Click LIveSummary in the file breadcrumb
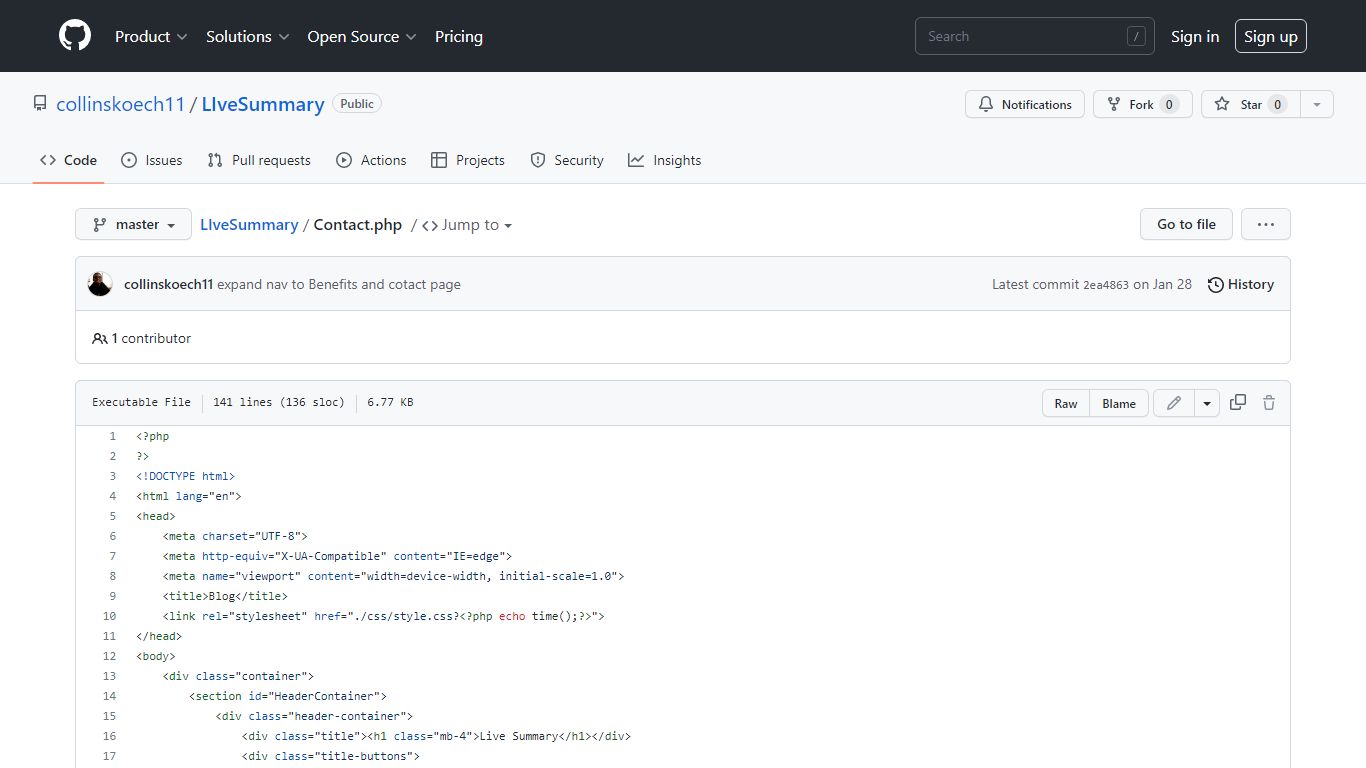The height and width of the screenshot is (768, 1366). 249,224
